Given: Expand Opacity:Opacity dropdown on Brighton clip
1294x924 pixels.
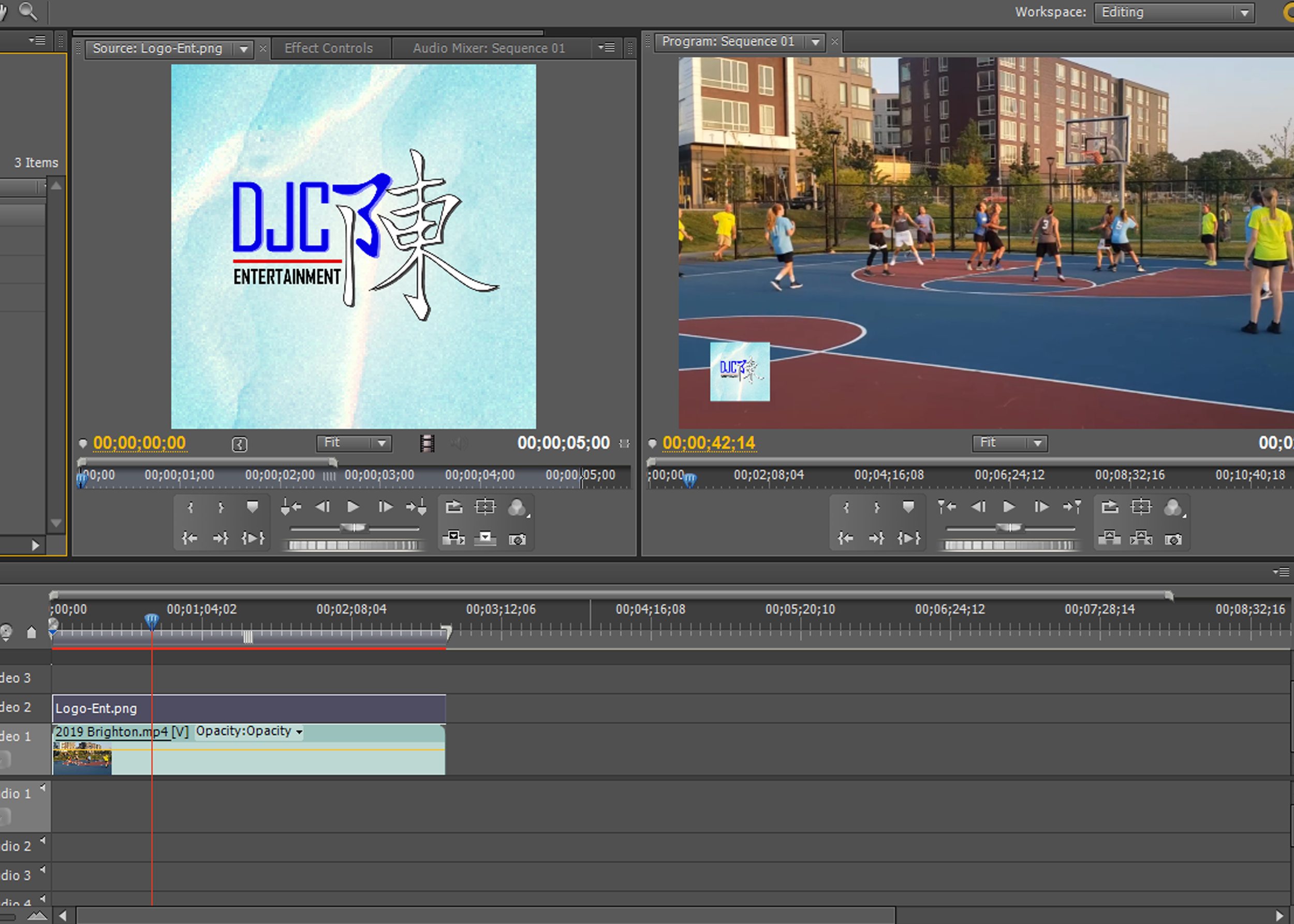Looking at the screenshot, I should click(299, 732).
